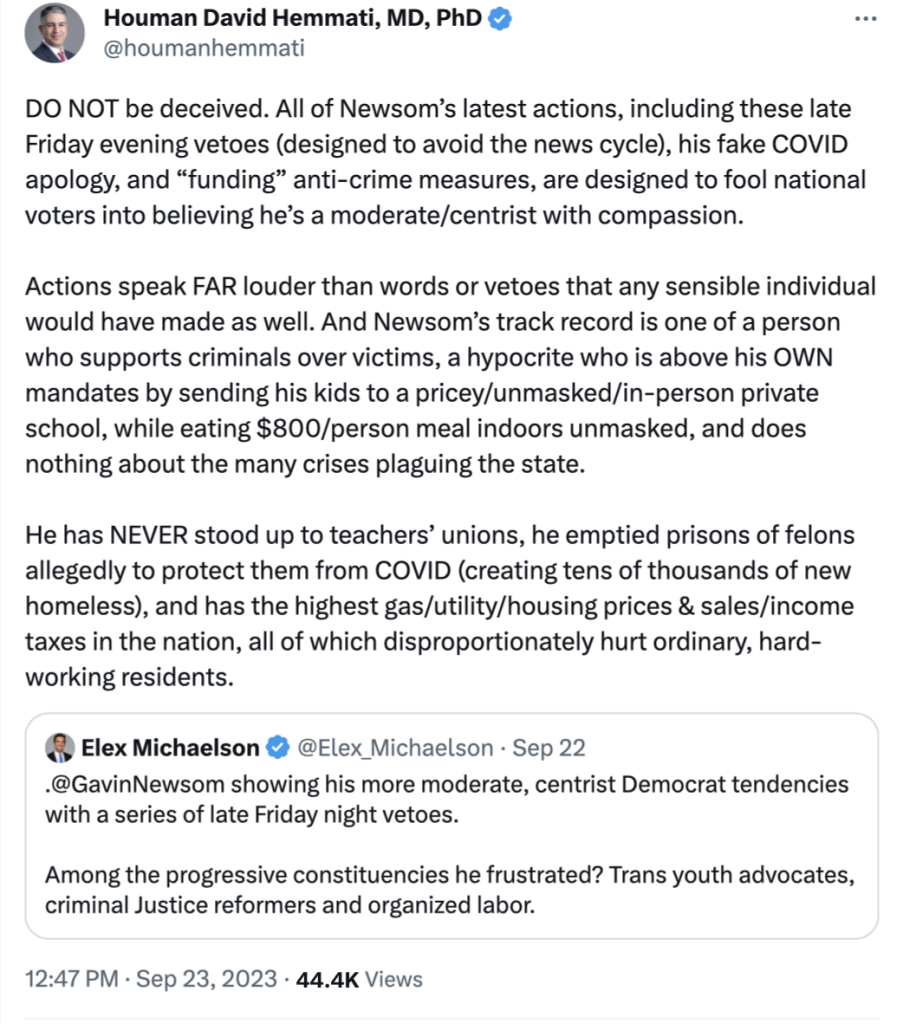This screenshot has width=903, height=1024.
Task: Click the paragraph beginning He has NEVER
Action: [x=440, y=606]
